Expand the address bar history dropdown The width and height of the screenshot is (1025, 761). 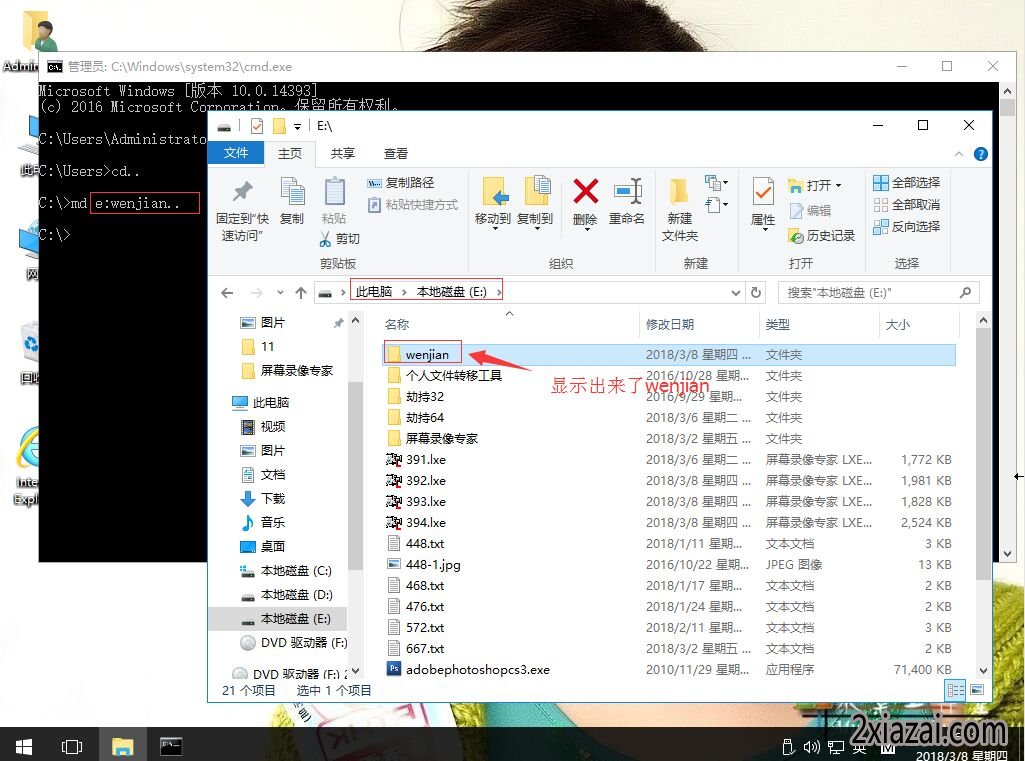(x=736, y=293)
